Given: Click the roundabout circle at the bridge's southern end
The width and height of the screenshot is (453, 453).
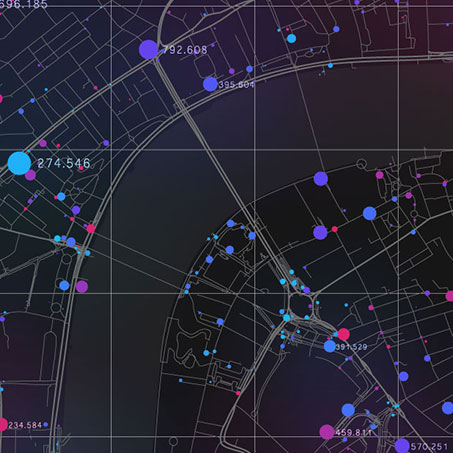Looking at the screenshot, I should click(x=301, y=306).
